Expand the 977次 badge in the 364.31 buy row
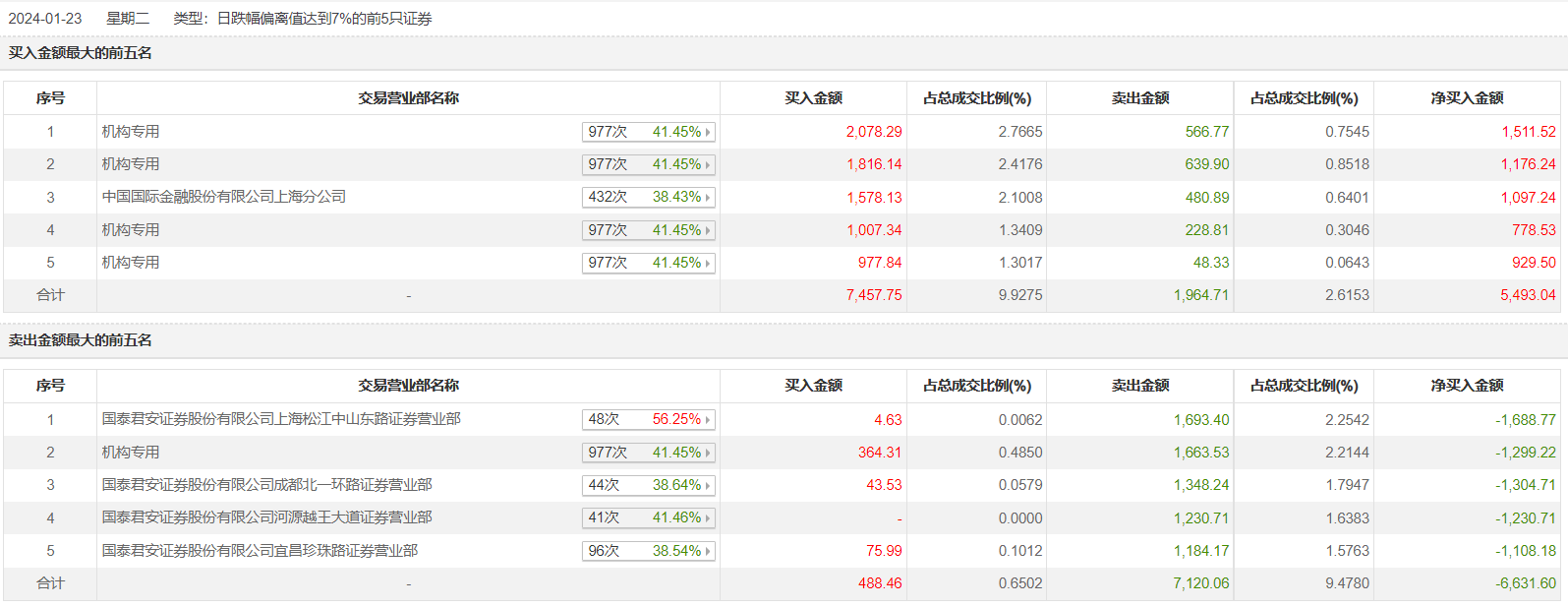Viewport: 1568px width, 607px height. point(648,454)
